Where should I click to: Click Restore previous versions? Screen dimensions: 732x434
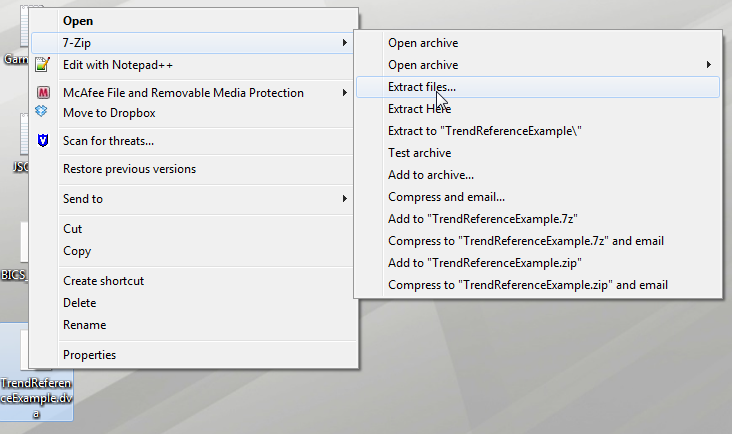click(129, 169)
